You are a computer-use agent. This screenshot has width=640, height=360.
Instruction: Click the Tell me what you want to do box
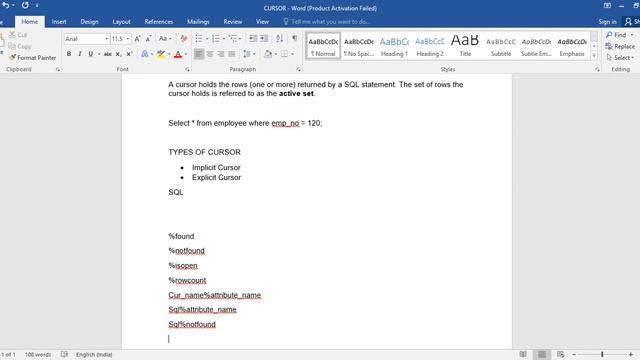point(327,22)
